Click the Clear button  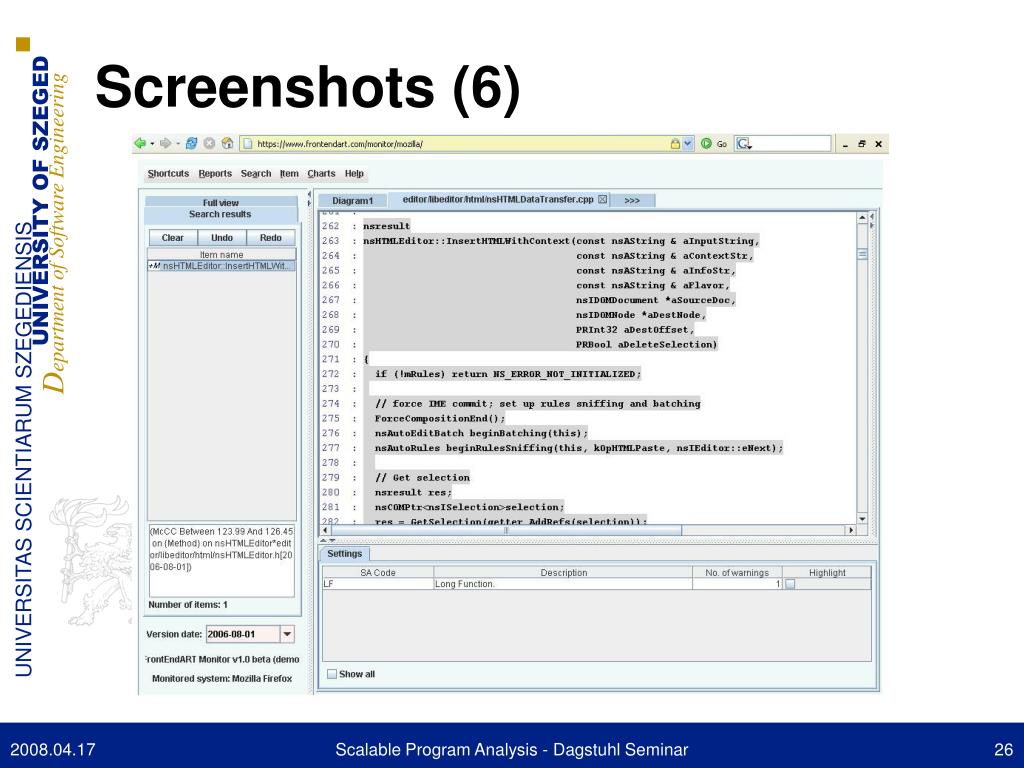coord(172,238)
